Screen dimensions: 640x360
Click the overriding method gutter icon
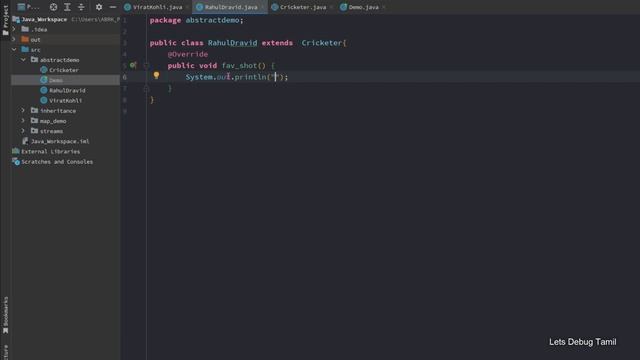133,65
